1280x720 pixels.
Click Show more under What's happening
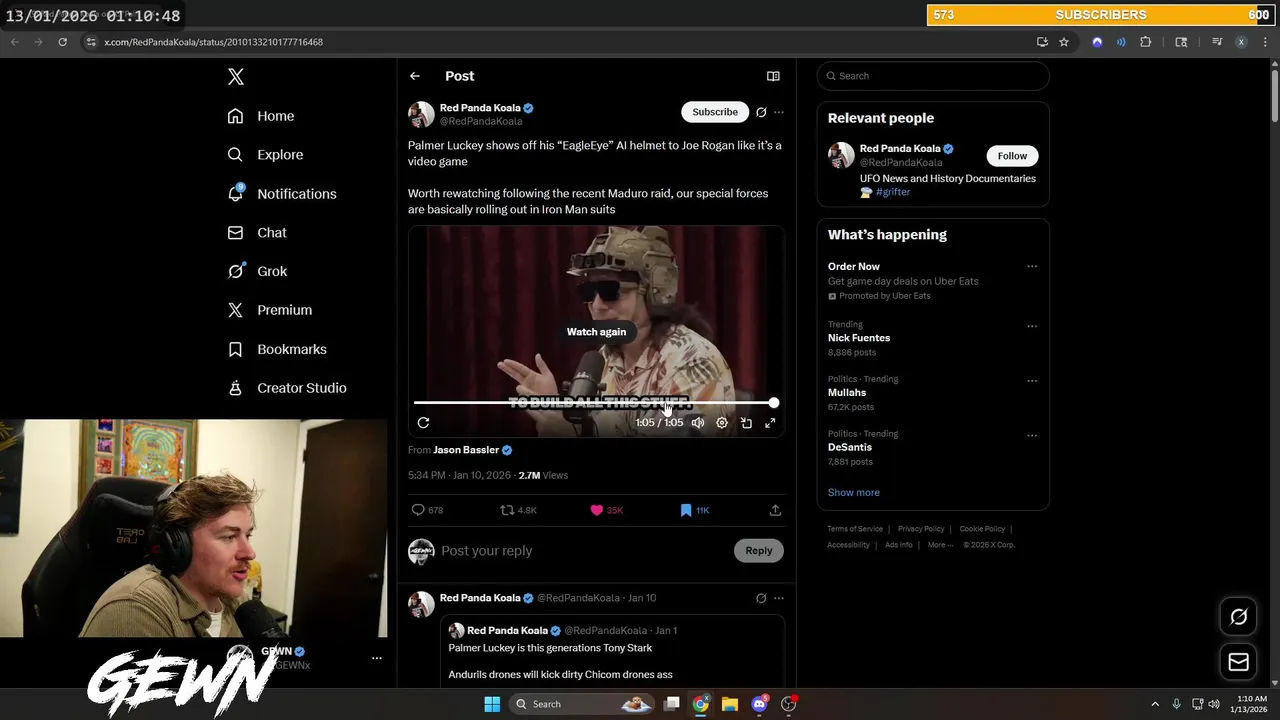(x=854, y=493)
